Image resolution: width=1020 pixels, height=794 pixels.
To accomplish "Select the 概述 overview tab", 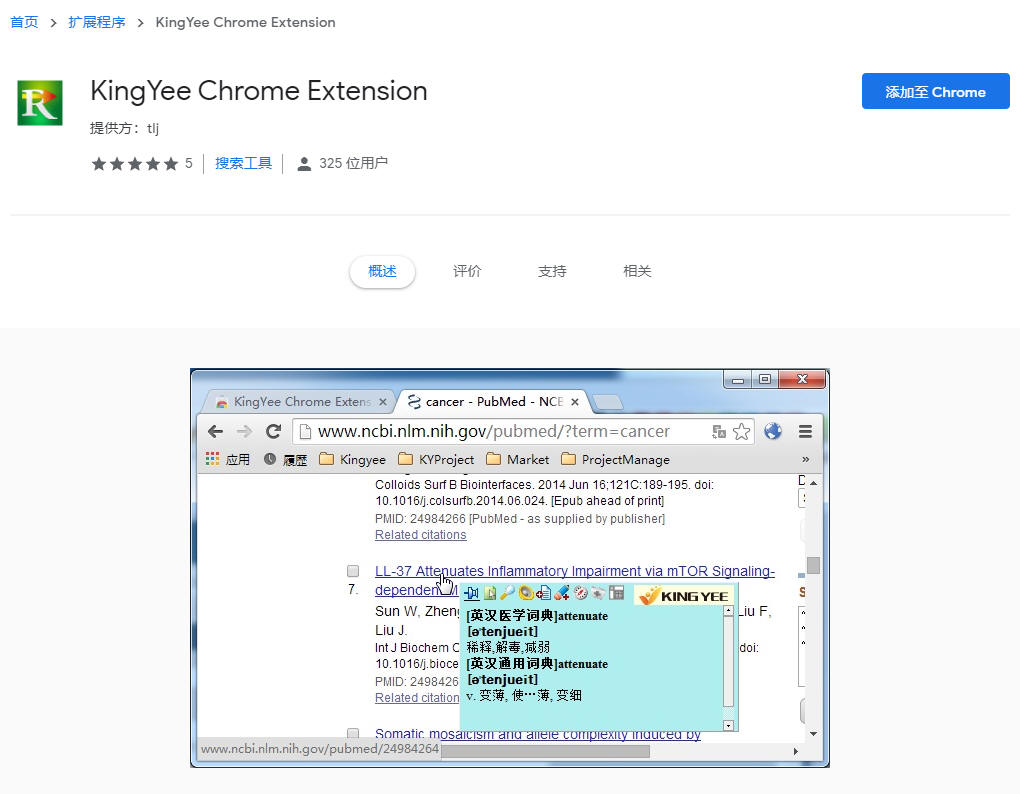I will (382, 271).
